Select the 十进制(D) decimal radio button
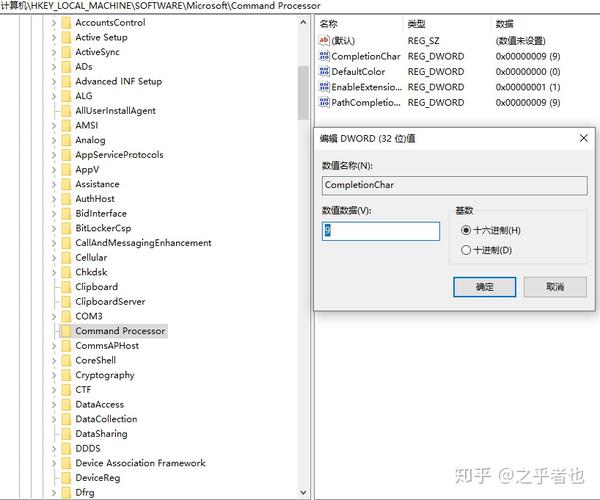 [x=466, y=250]
